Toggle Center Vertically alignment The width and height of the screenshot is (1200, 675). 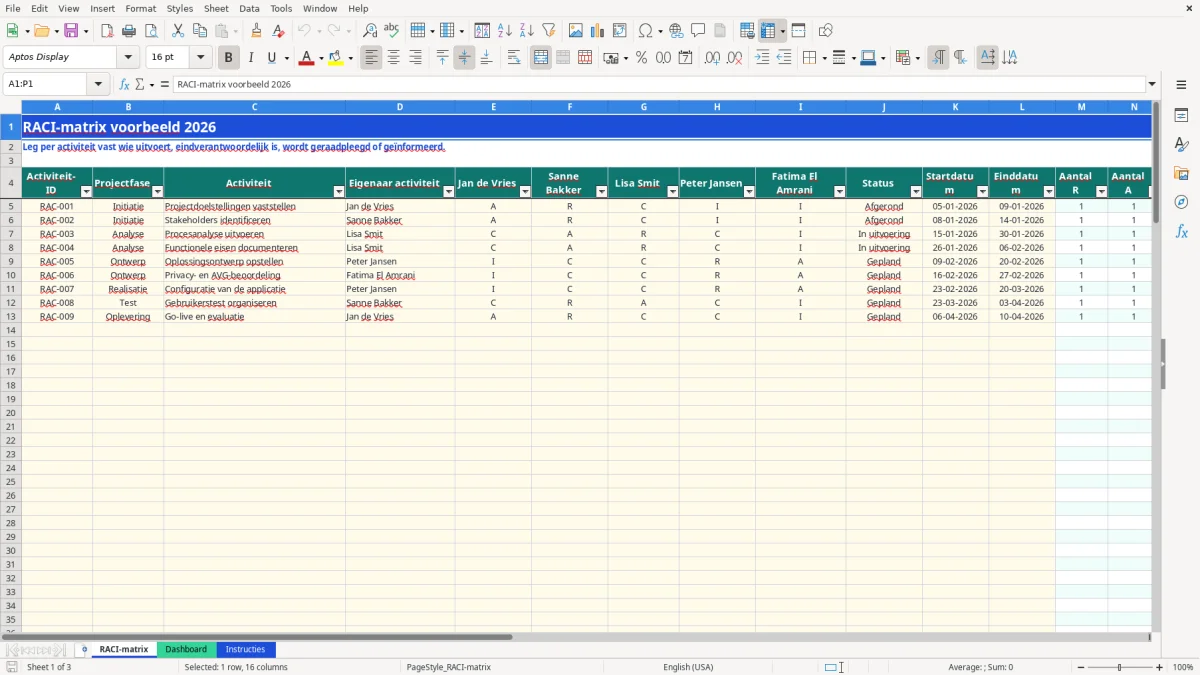pos(464,58)
